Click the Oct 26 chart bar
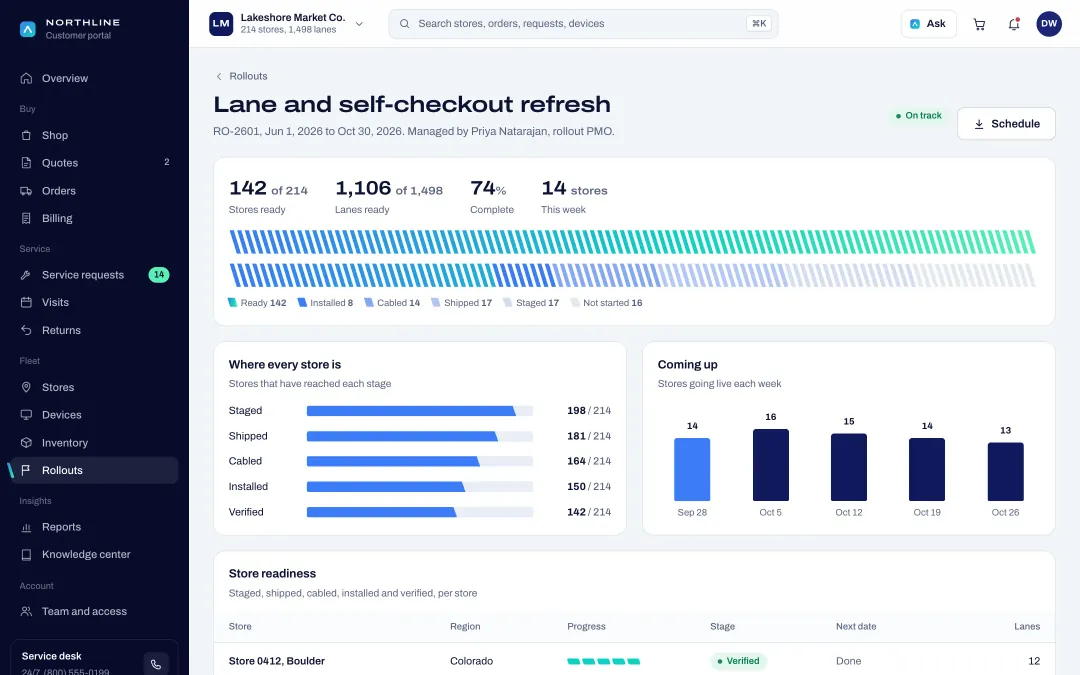 [x=1005, y=472]
